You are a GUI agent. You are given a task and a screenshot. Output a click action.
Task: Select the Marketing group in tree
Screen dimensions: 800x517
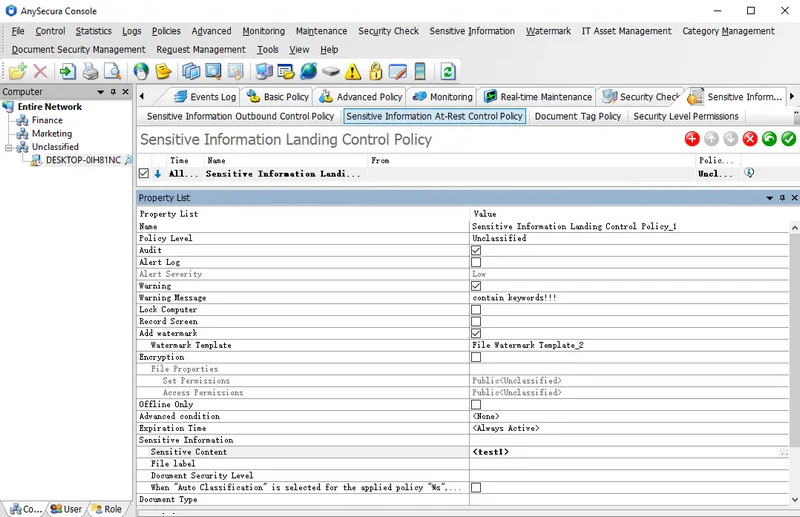[52, 133]
